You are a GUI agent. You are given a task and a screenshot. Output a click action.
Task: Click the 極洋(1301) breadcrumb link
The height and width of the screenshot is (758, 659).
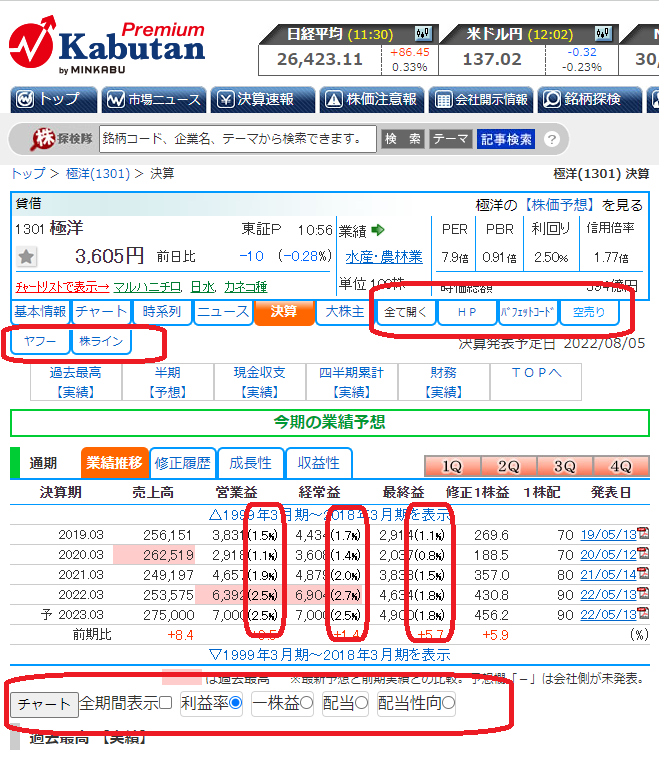pyautogui.click(x=98, y=173)
